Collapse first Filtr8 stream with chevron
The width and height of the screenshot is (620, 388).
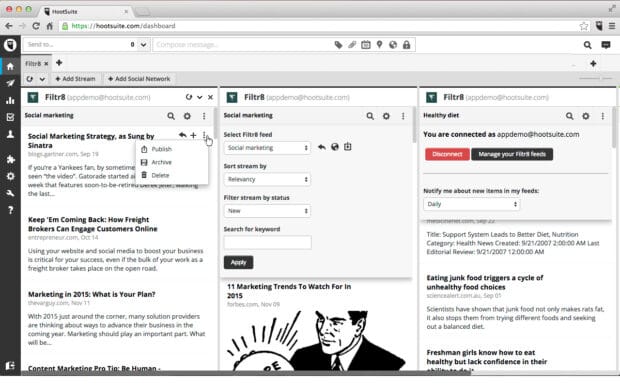click(x=200, y=97)
